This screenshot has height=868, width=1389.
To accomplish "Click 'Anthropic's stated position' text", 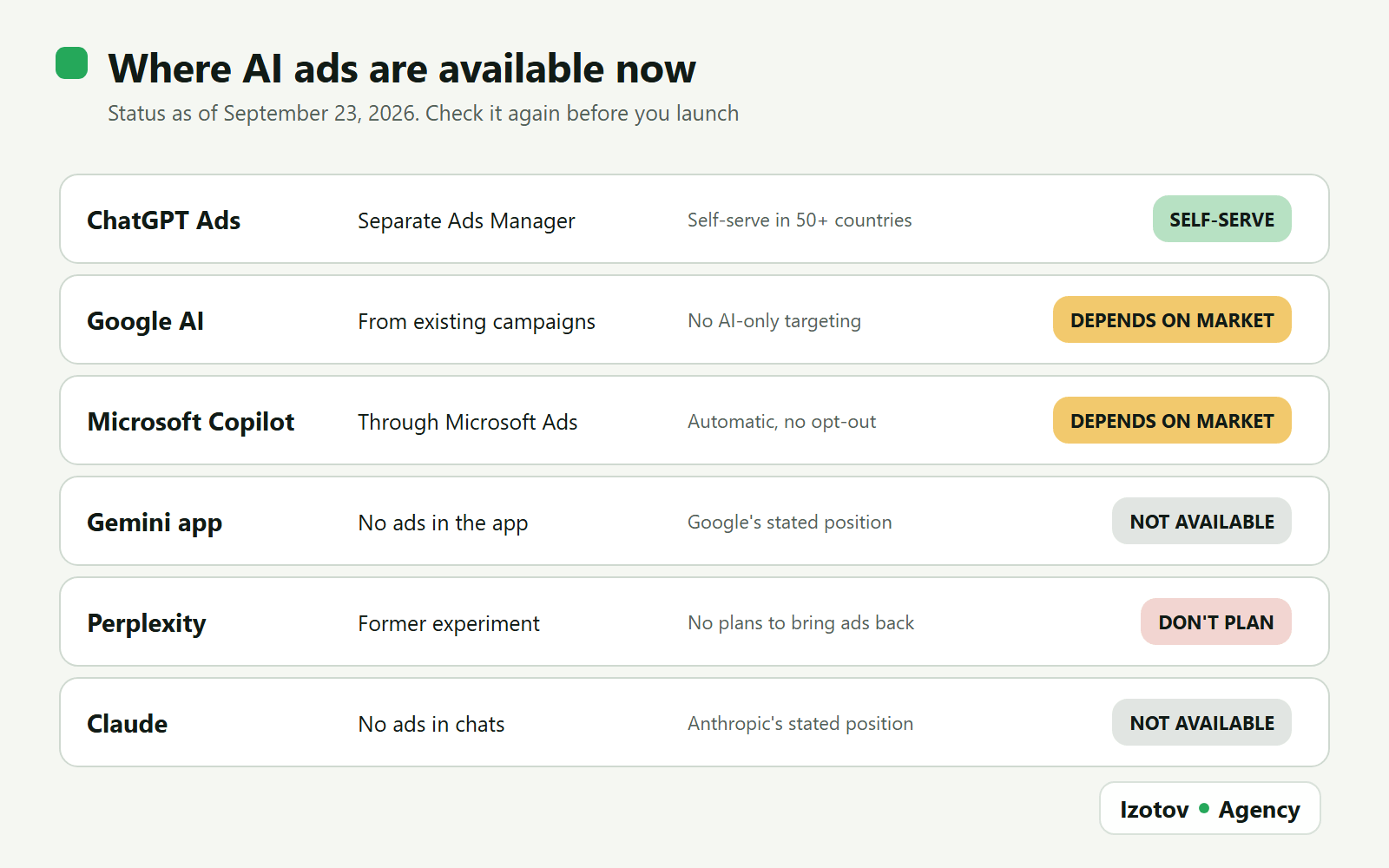I will (800, 724).
